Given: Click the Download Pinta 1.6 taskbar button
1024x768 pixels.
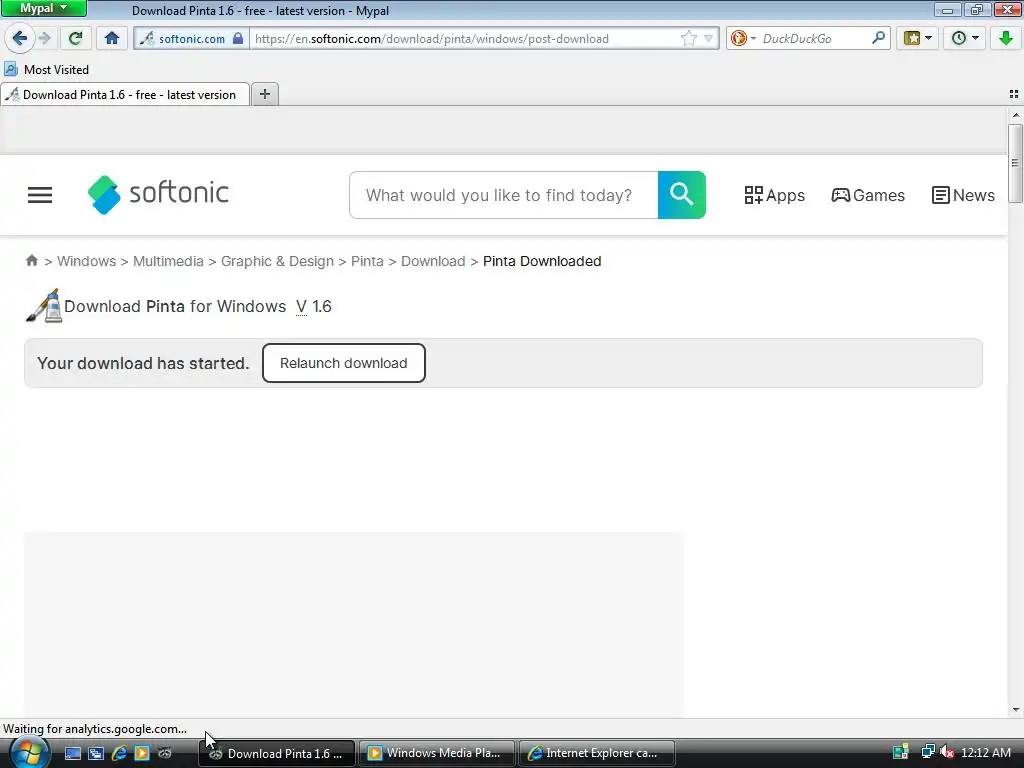Looking at the screenshot, I should pos(278,753).
